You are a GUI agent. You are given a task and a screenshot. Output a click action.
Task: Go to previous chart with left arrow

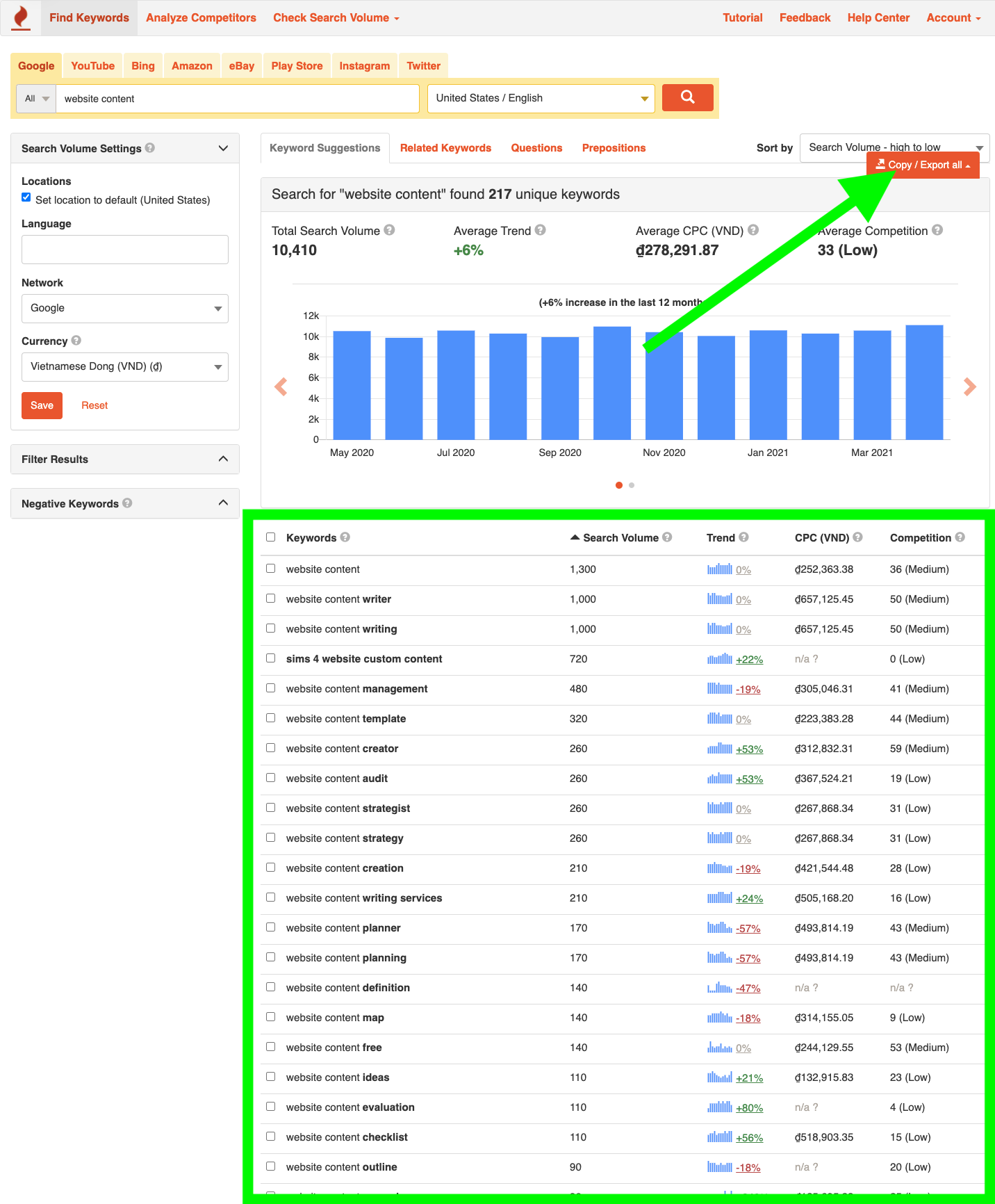click(281, 387)
